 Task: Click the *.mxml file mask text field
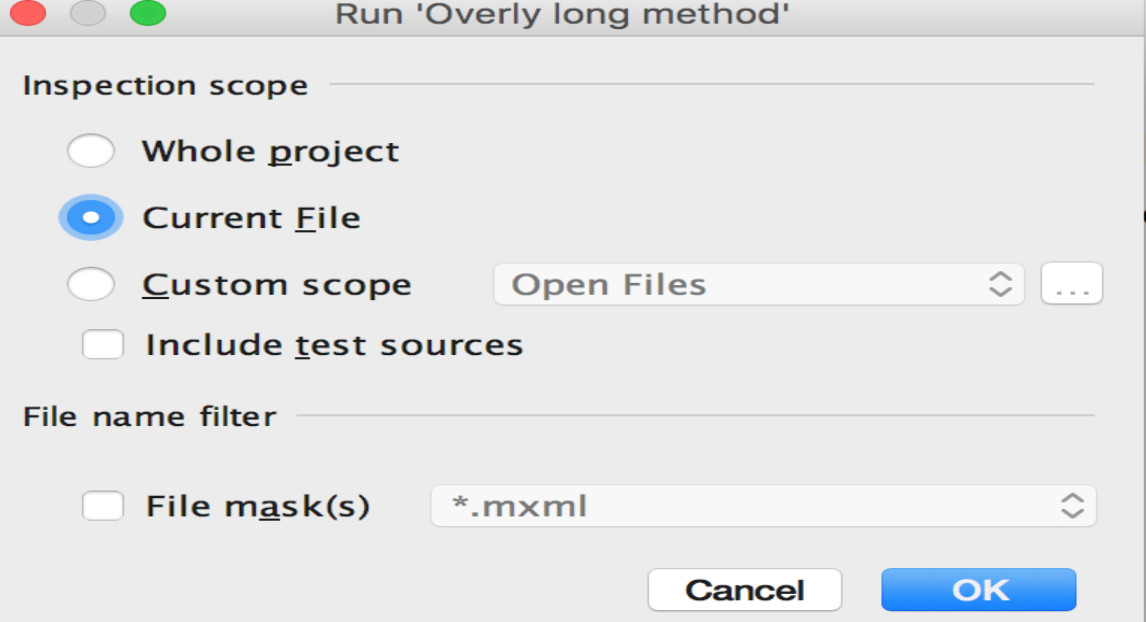[x=740, y=506]
